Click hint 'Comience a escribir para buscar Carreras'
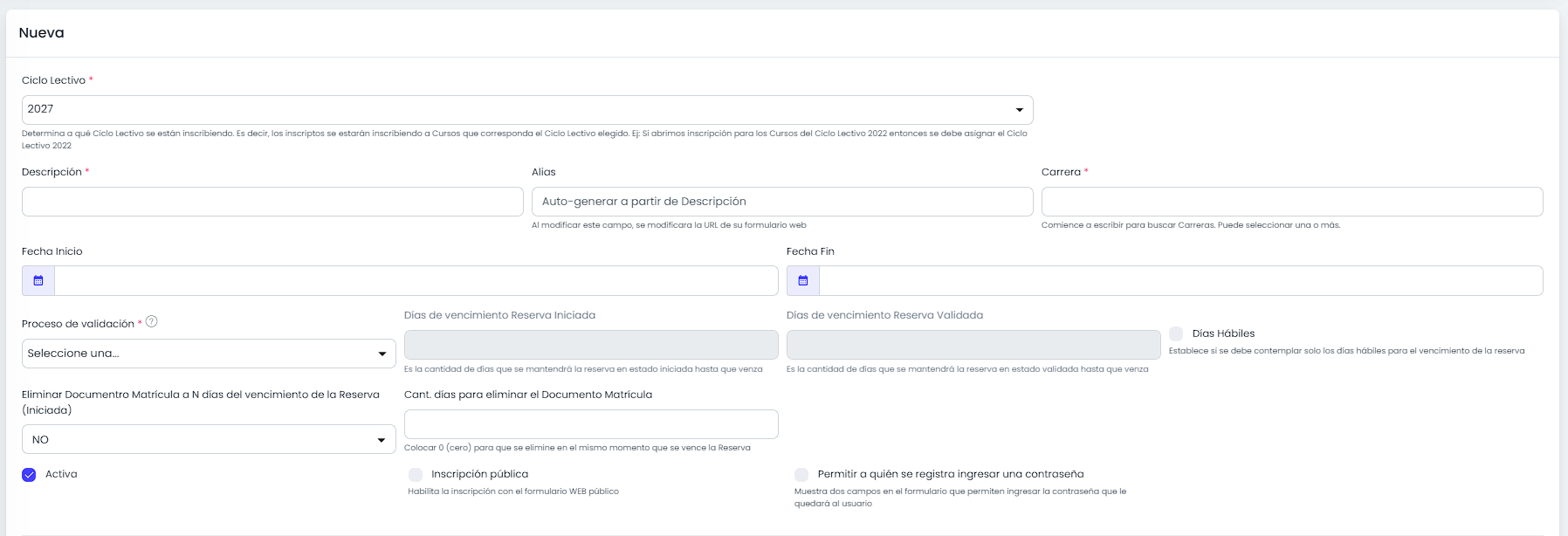The height and width of the screenshot is (536, 1568). (1191, 225)
